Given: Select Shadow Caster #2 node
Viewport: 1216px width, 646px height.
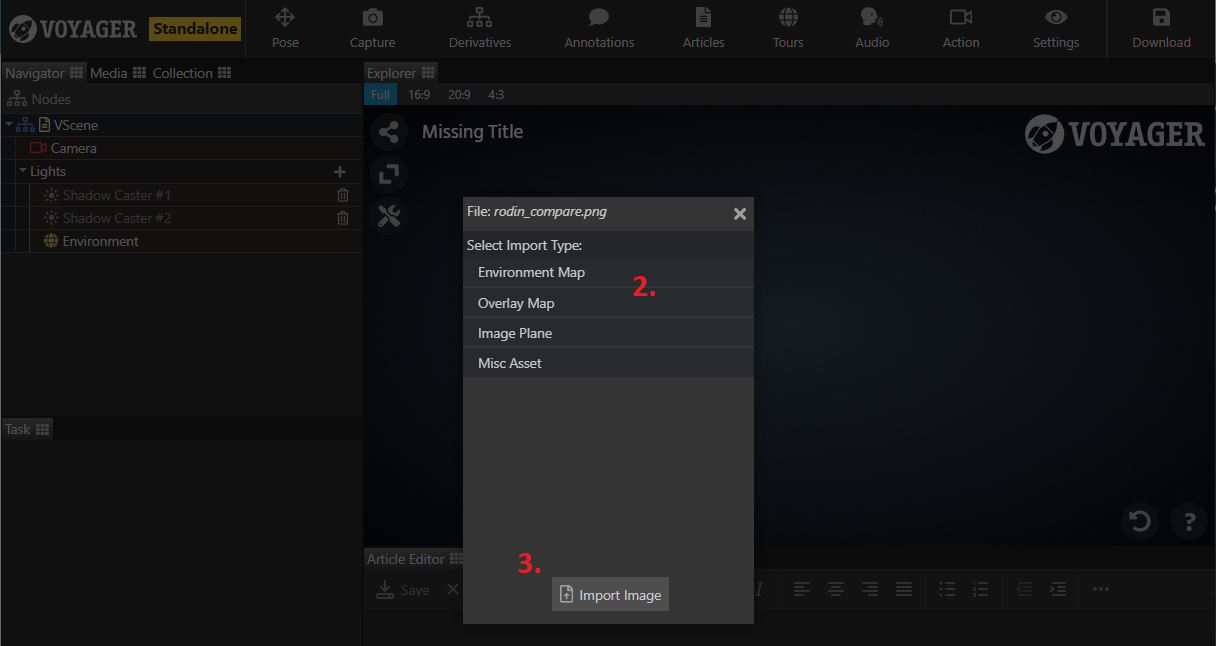Looking at the screenshot, I should pos(117,218).
